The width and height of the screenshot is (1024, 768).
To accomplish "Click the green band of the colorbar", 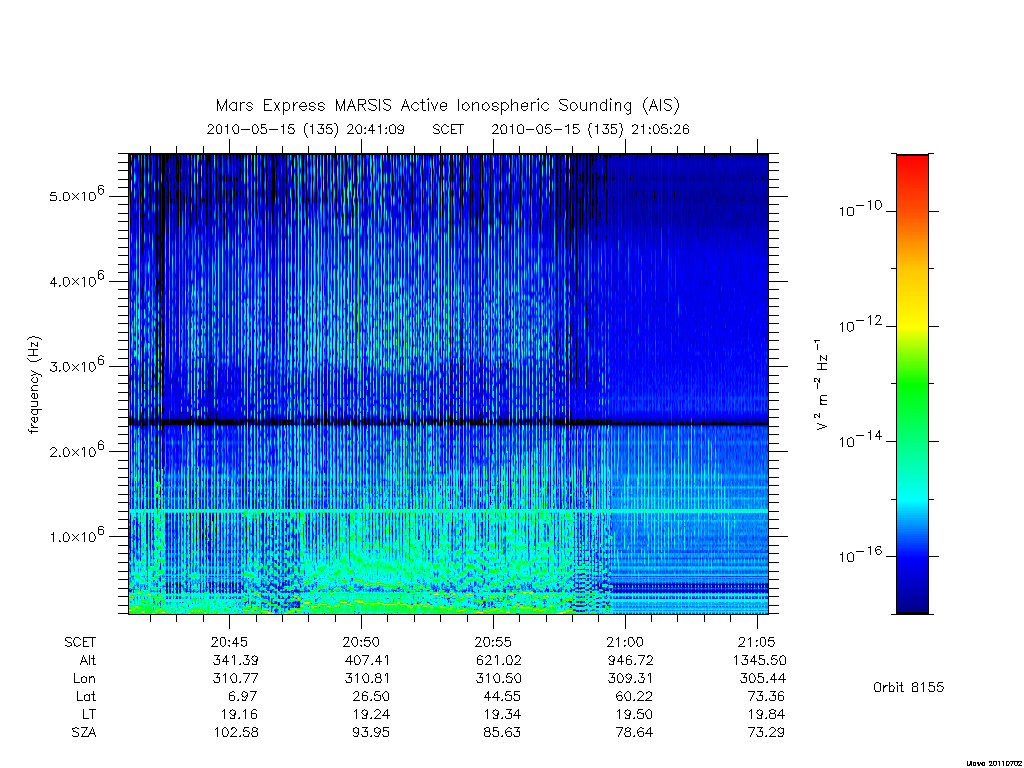I will coord(912,385).
